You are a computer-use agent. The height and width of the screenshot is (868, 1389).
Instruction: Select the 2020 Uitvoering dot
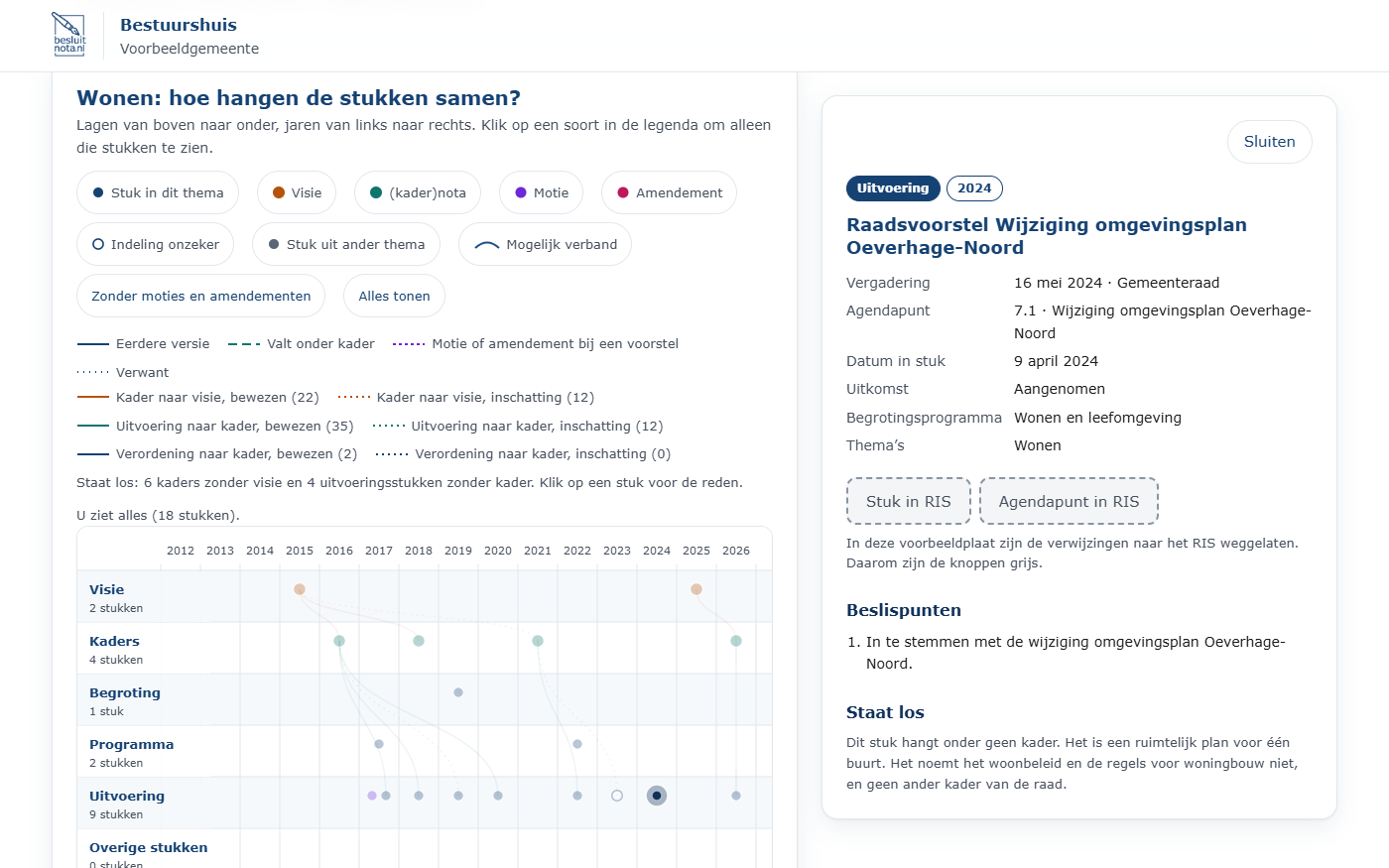pos(498,796)
